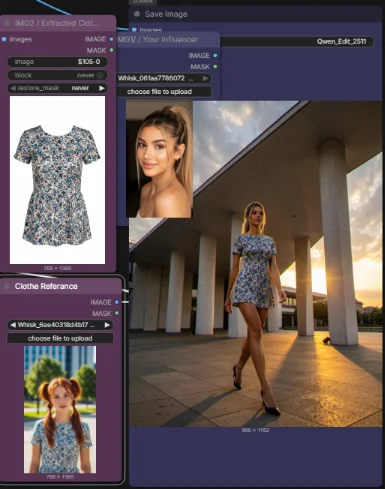Screen dimensions: 385x489
Task: Click the 896 × 1152 size label under output
Action: tap(255, 430)
